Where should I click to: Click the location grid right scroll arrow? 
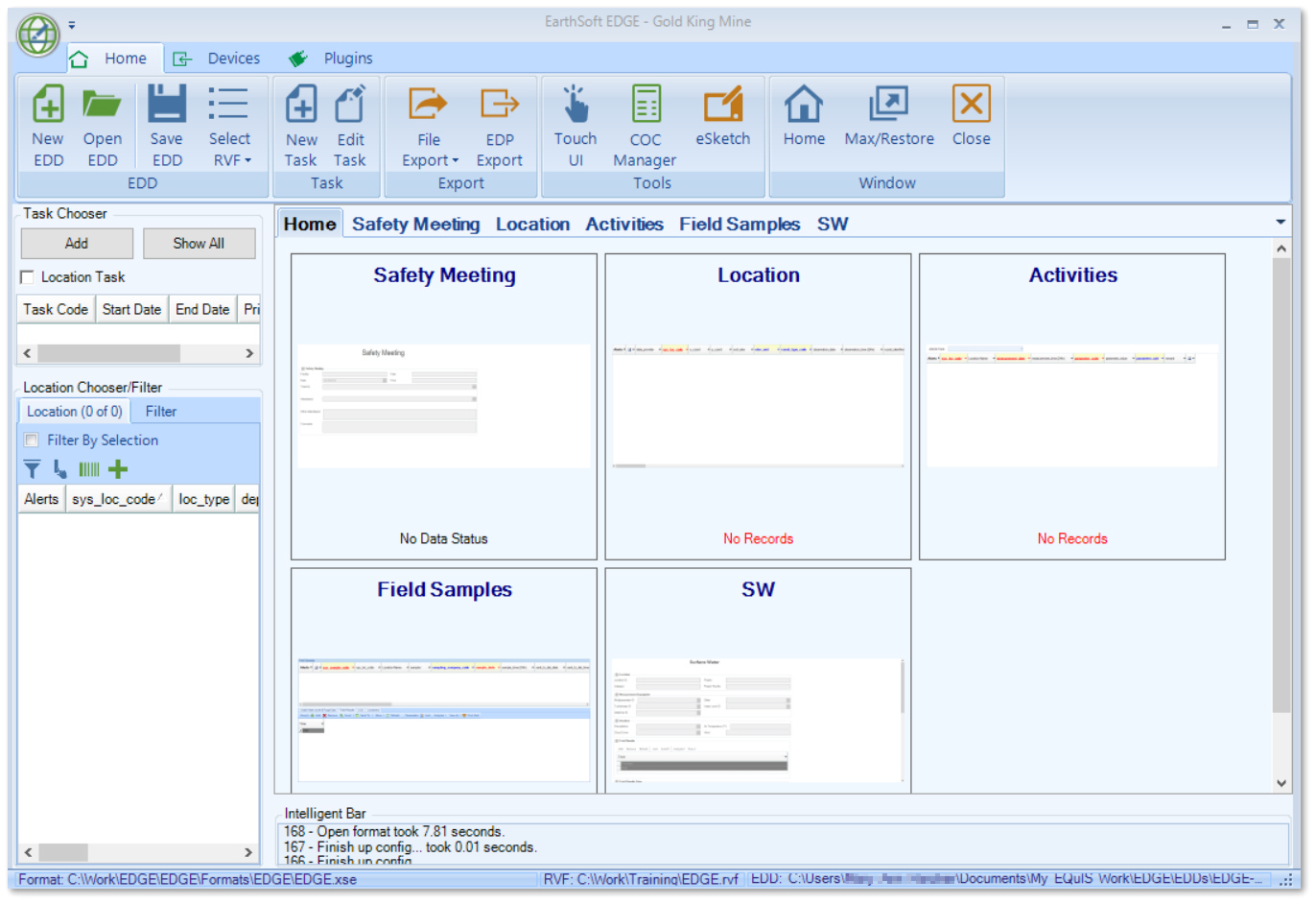[x=248, y=852]
